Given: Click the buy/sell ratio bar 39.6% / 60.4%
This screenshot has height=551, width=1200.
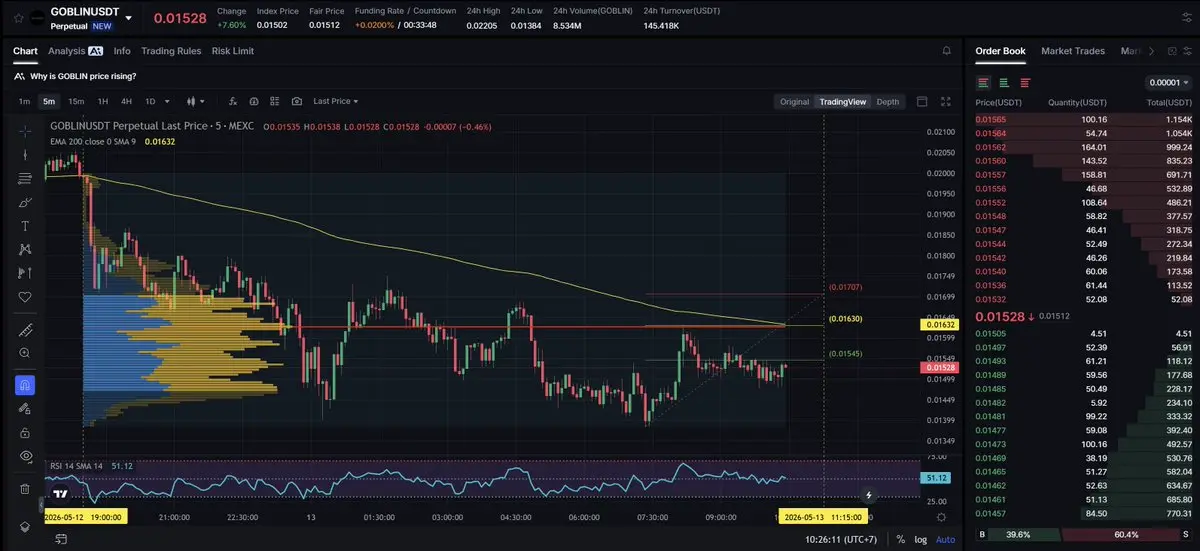Looking at the screenshot, I should tap(1084, 536).
